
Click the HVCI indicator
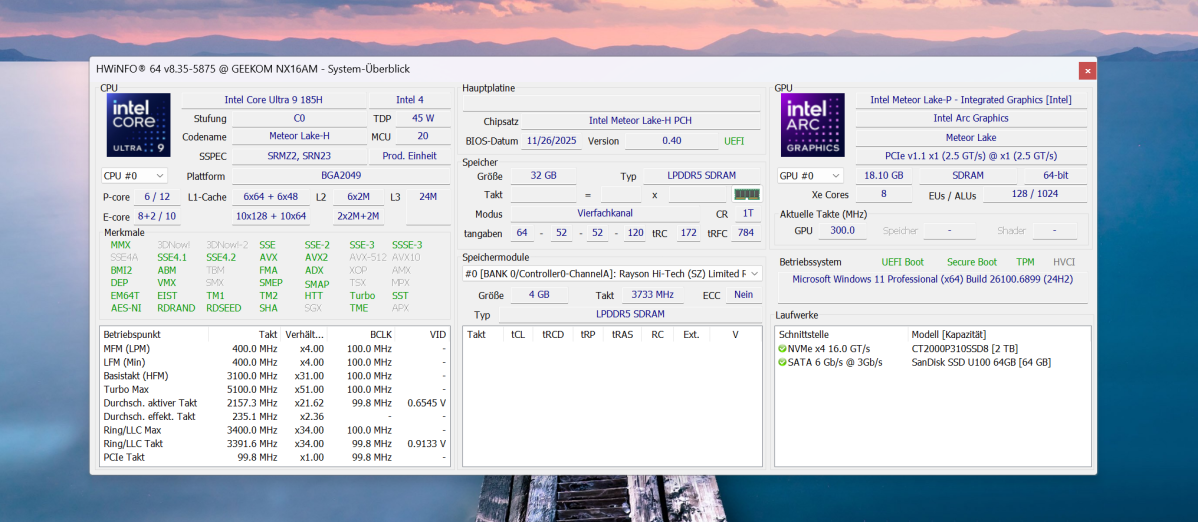pos(1064,262)
